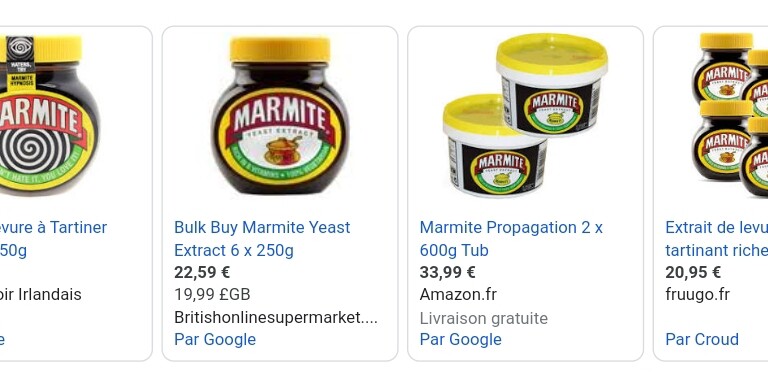This screenshot has width=768, height=373.
Task: Click the 19,99 £GB original price
Action: 212,295
